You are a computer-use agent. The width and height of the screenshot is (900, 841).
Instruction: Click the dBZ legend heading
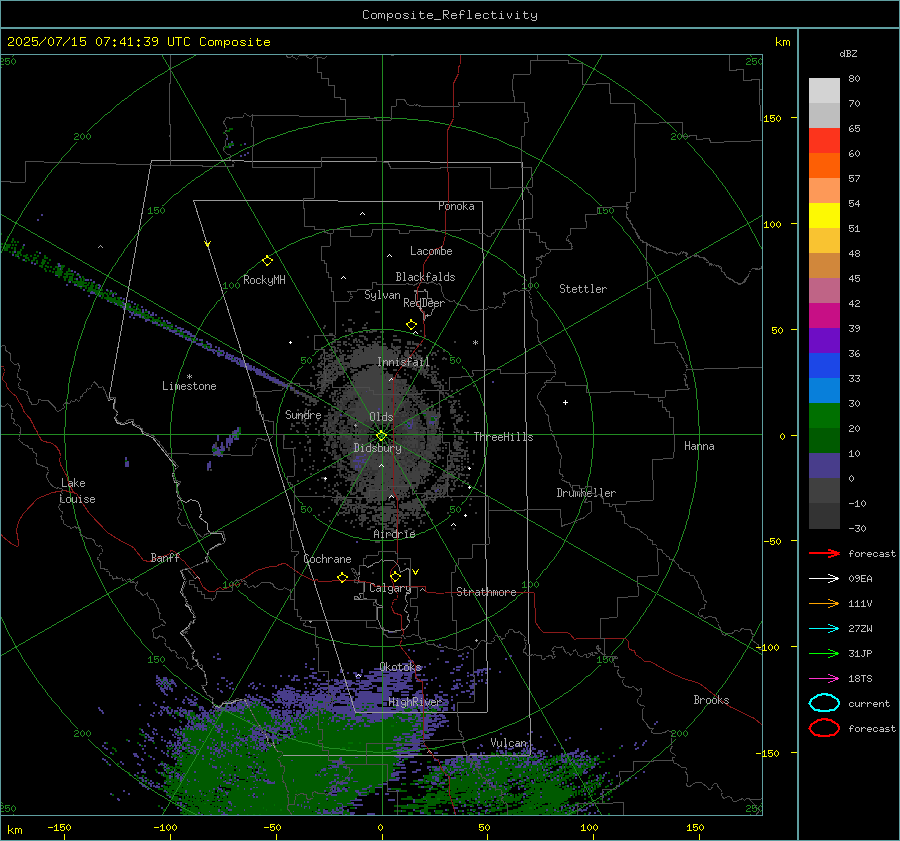pyautogui.click(x=848, y=53)
